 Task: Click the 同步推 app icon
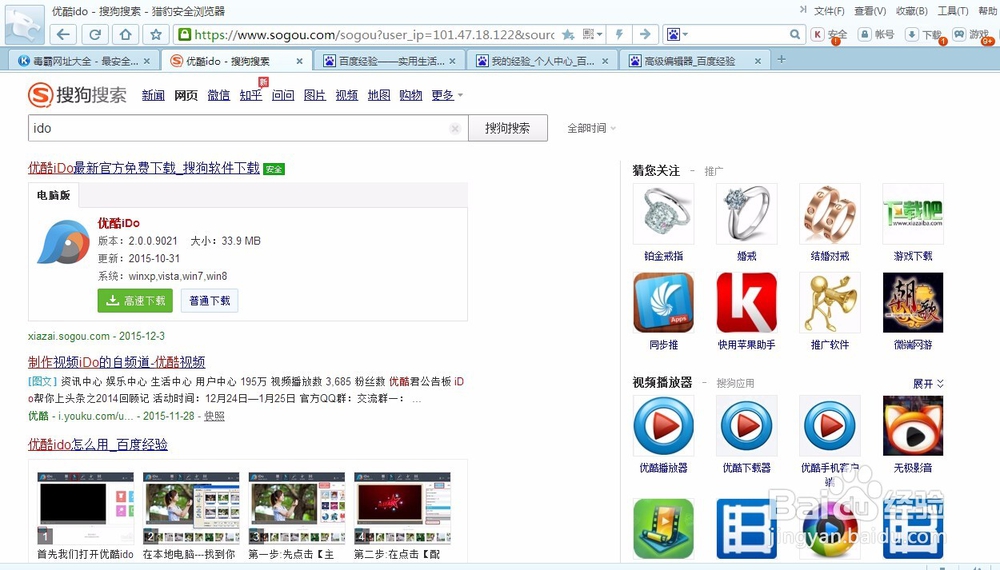click(663, 302)
